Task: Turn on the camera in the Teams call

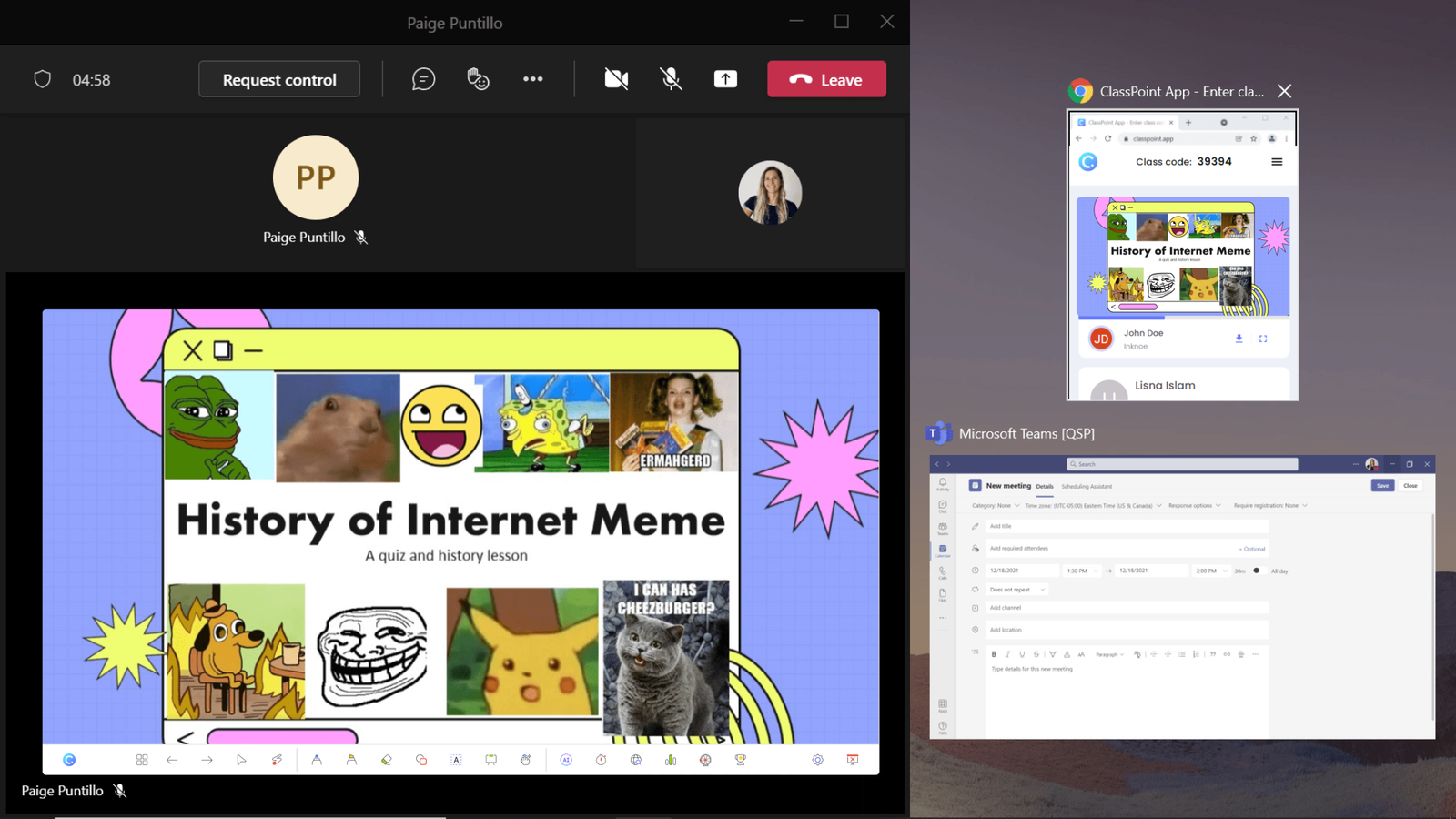Action: pos(616,79)
